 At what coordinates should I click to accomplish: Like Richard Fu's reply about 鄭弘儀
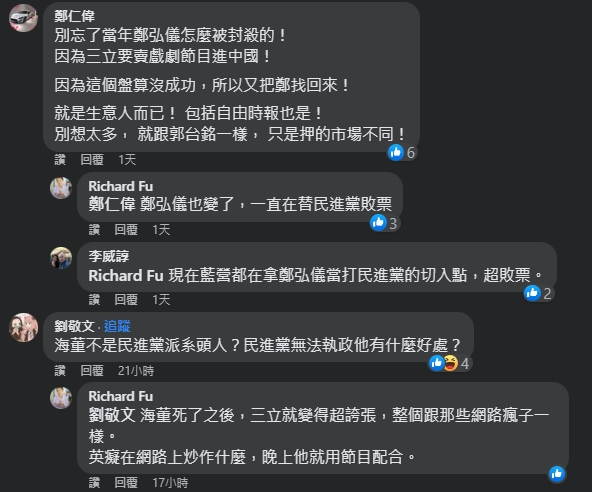click(x=94, y=229)
